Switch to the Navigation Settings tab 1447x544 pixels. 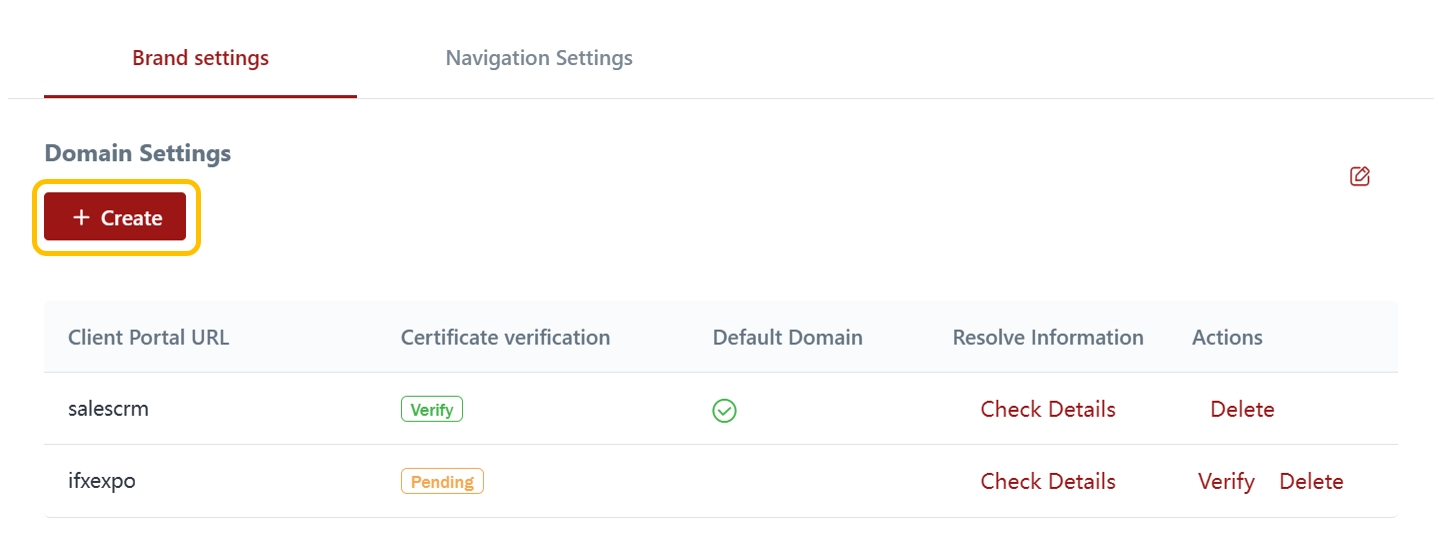point(539,58)
